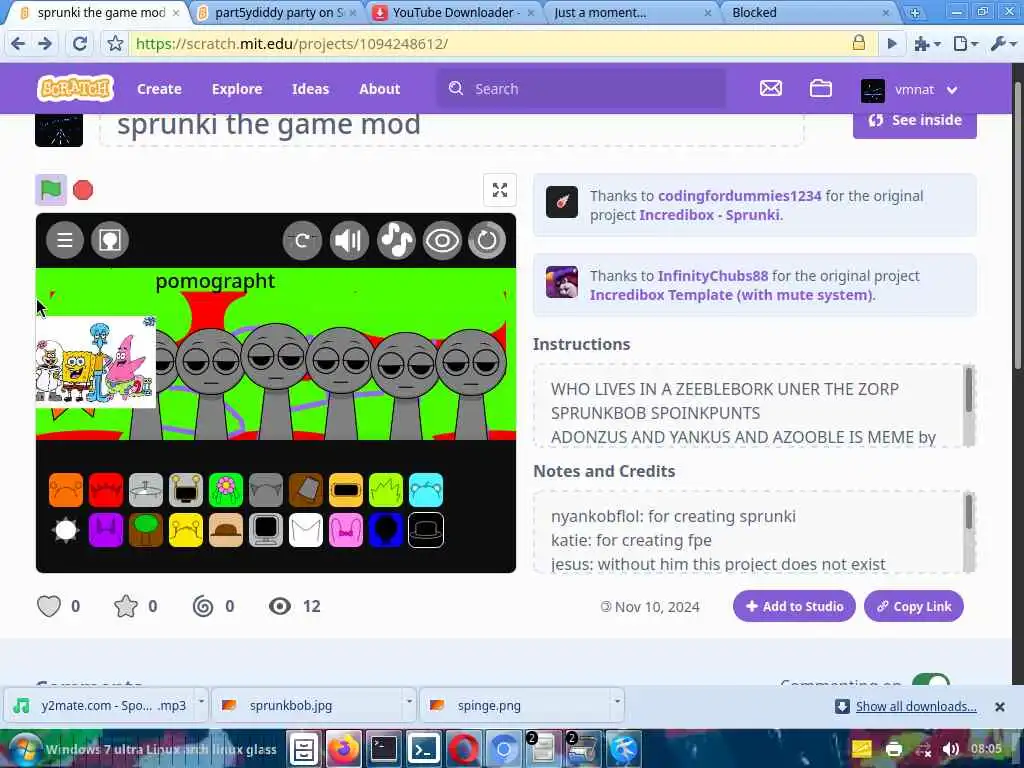The width and height of the screenshot is (1024, 768).
Task: Open dropdown for spinge.png download
Action: (616, 703)
